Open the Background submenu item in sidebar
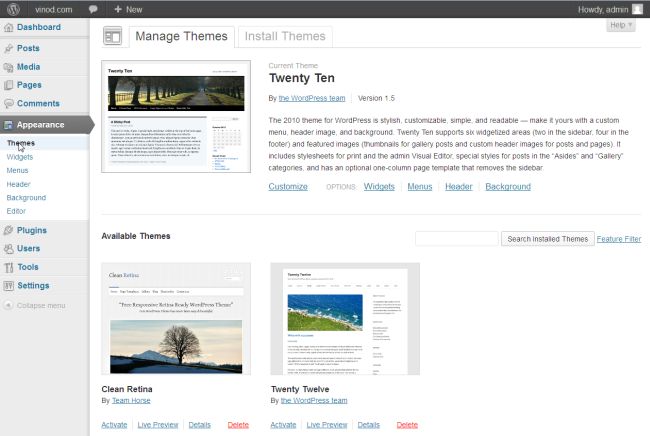 (x=26, y=198)
